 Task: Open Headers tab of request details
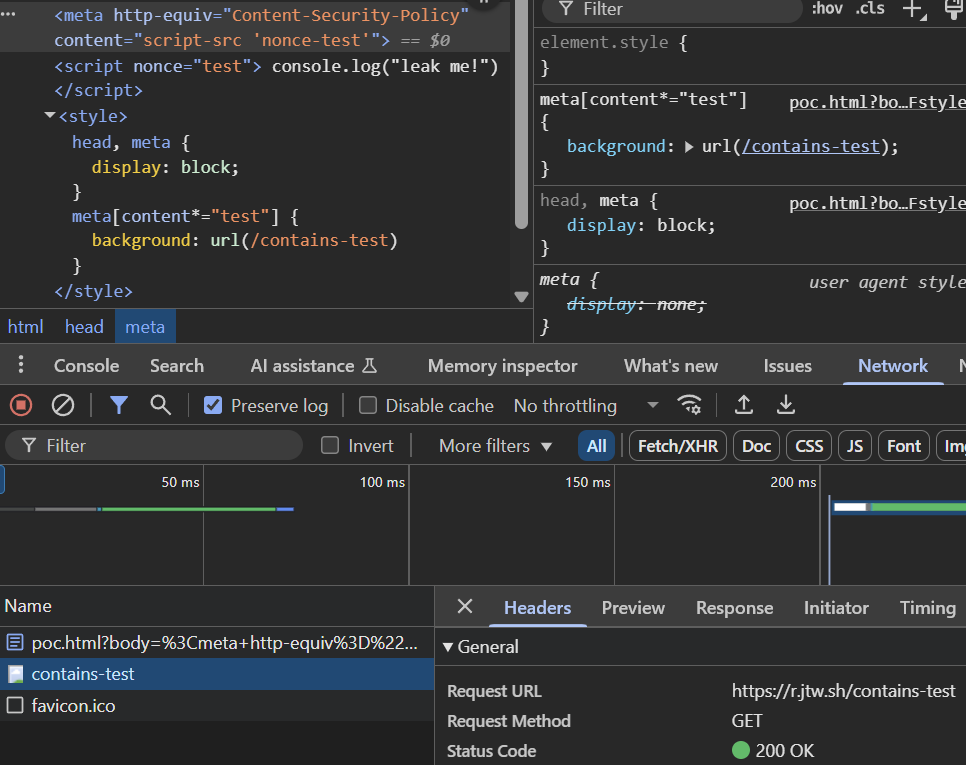(x=537, y=608)
